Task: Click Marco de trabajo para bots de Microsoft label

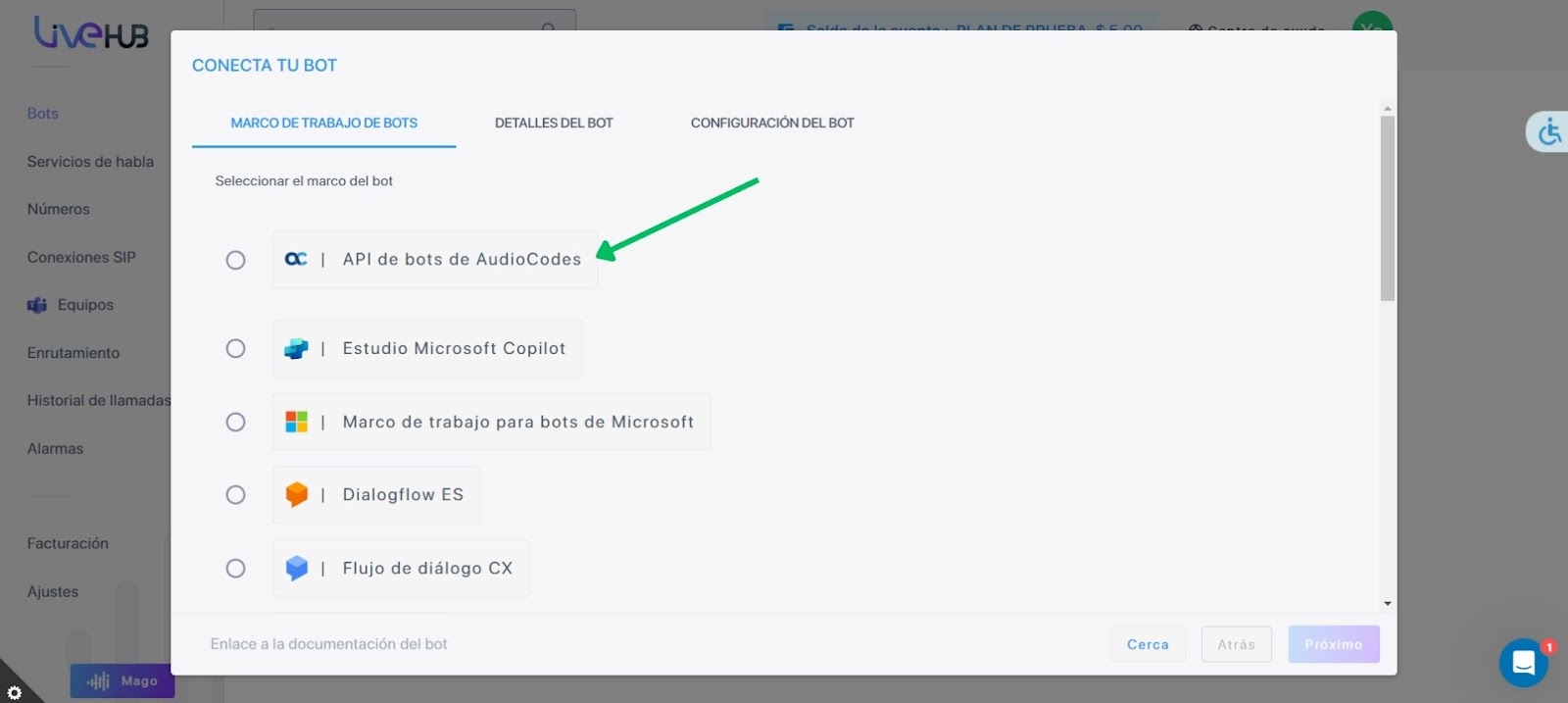Action: point(518,422)
